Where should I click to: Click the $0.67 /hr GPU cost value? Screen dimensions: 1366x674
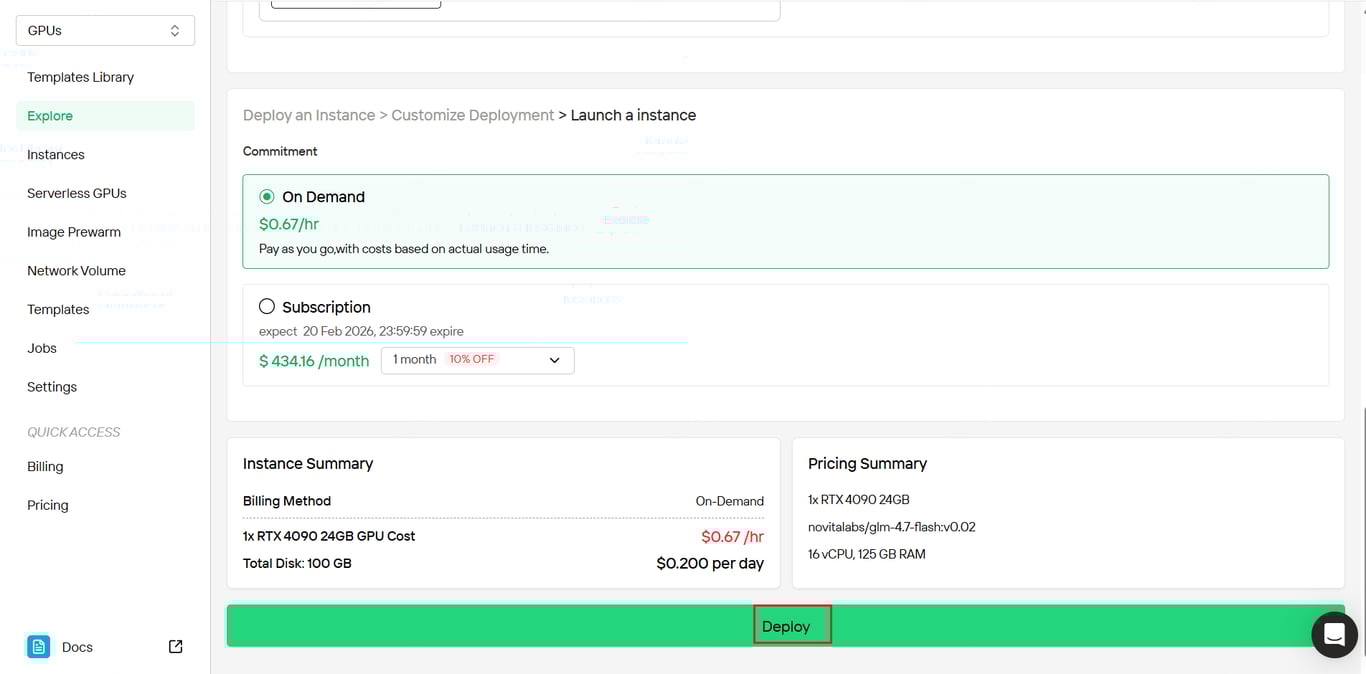[732, 537]
